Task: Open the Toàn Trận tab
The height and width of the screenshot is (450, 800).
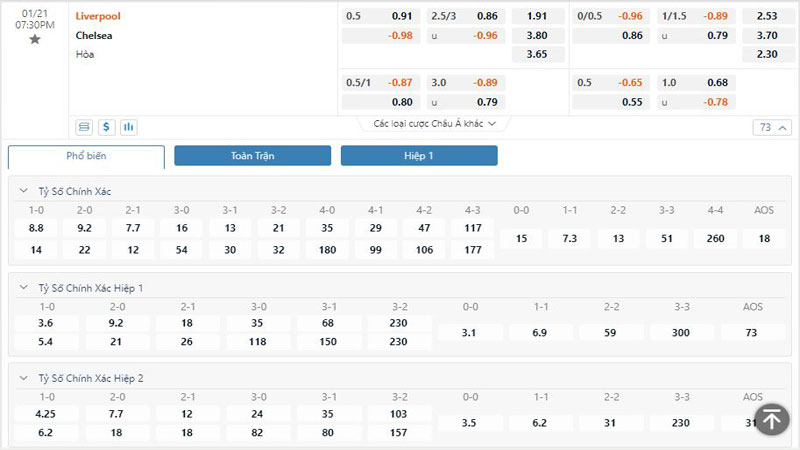Action: [x=252, y=156]
